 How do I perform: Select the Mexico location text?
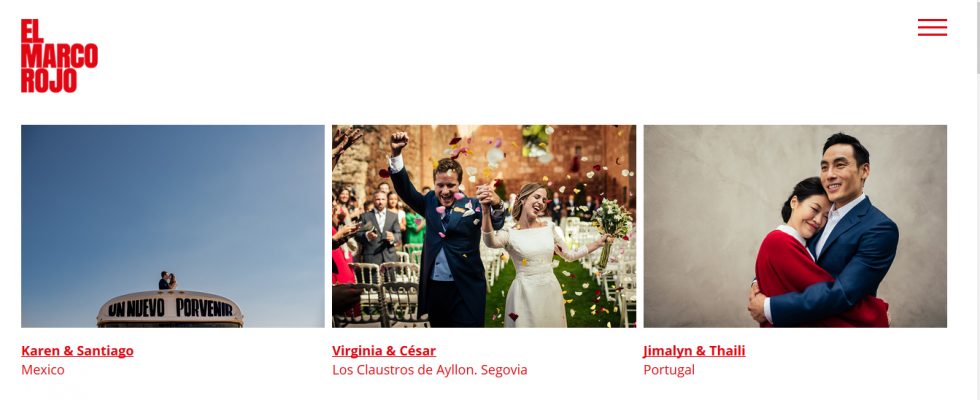coord(42,370)
